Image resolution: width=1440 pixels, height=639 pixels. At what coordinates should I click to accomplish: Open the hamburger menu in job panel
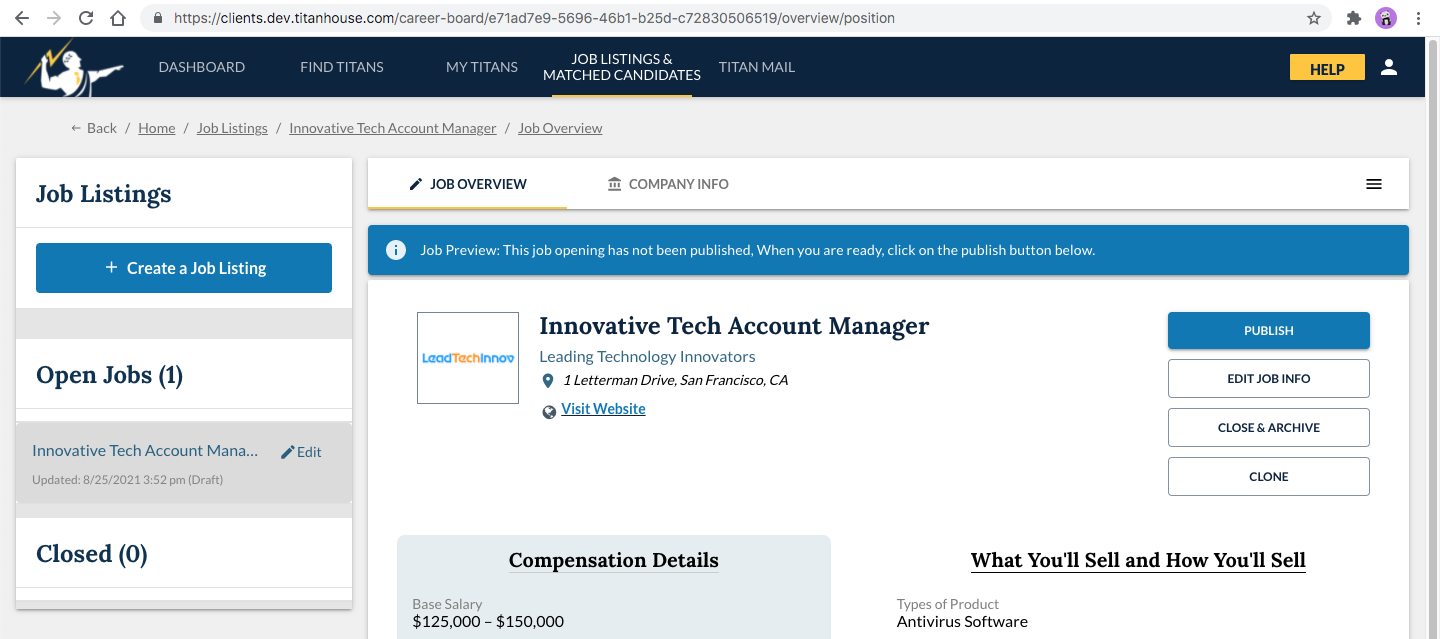[x=1374, y=184]
